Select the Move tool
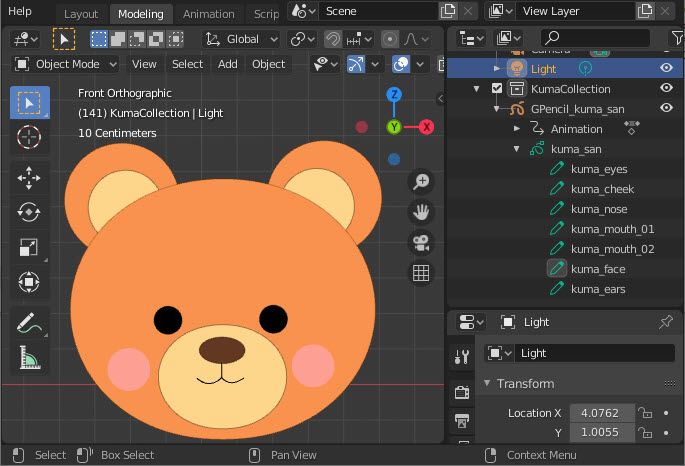685x466 pixels. 29,179
